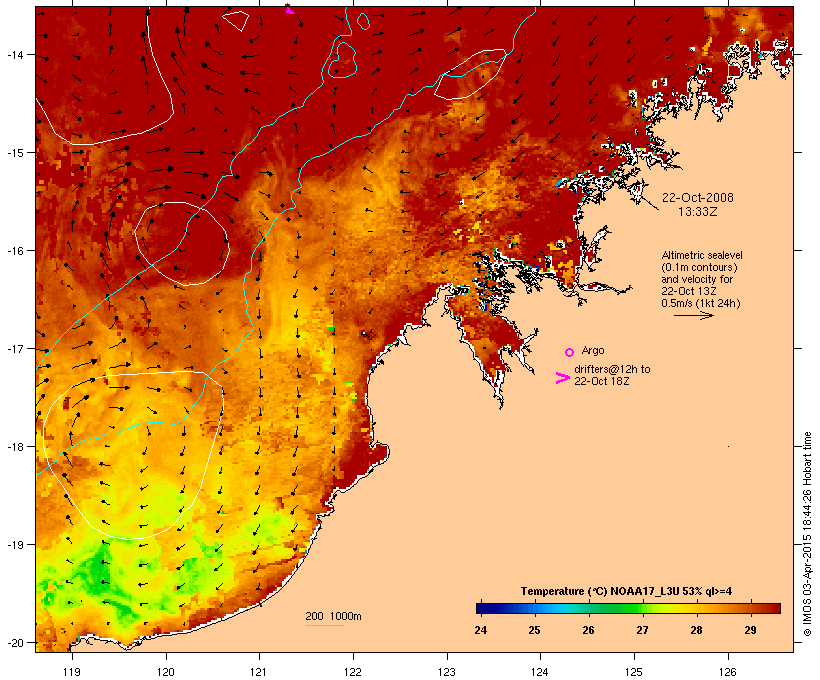Click the '22-Oct-2008' date text
Viewport: 820px width, 680px height.
(x=698, y=198)
